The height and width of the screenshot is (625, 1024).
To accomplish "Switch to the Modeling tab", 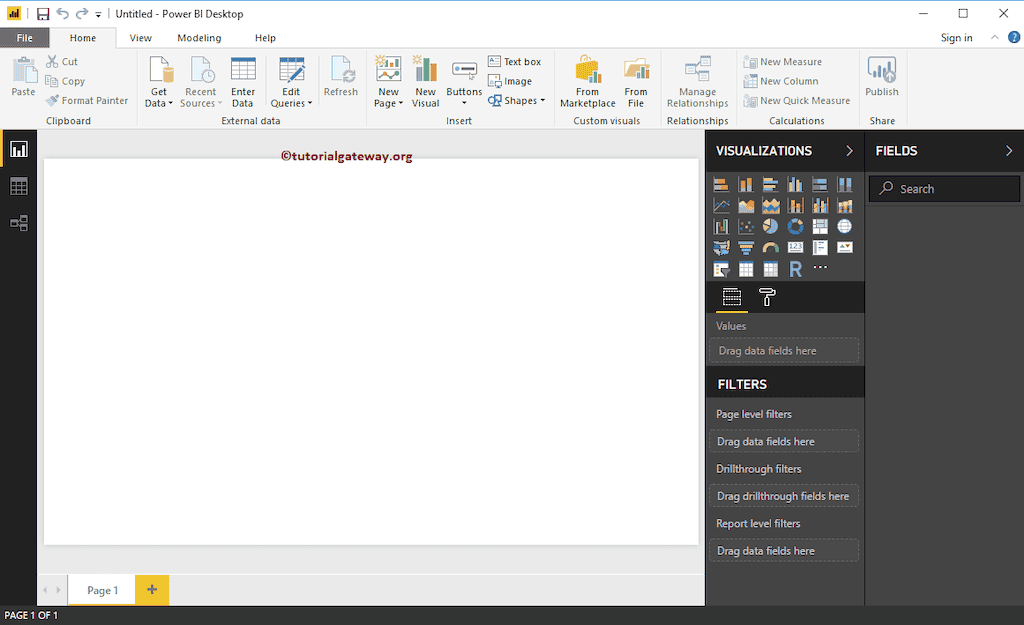I will click(x=198, y=37).
